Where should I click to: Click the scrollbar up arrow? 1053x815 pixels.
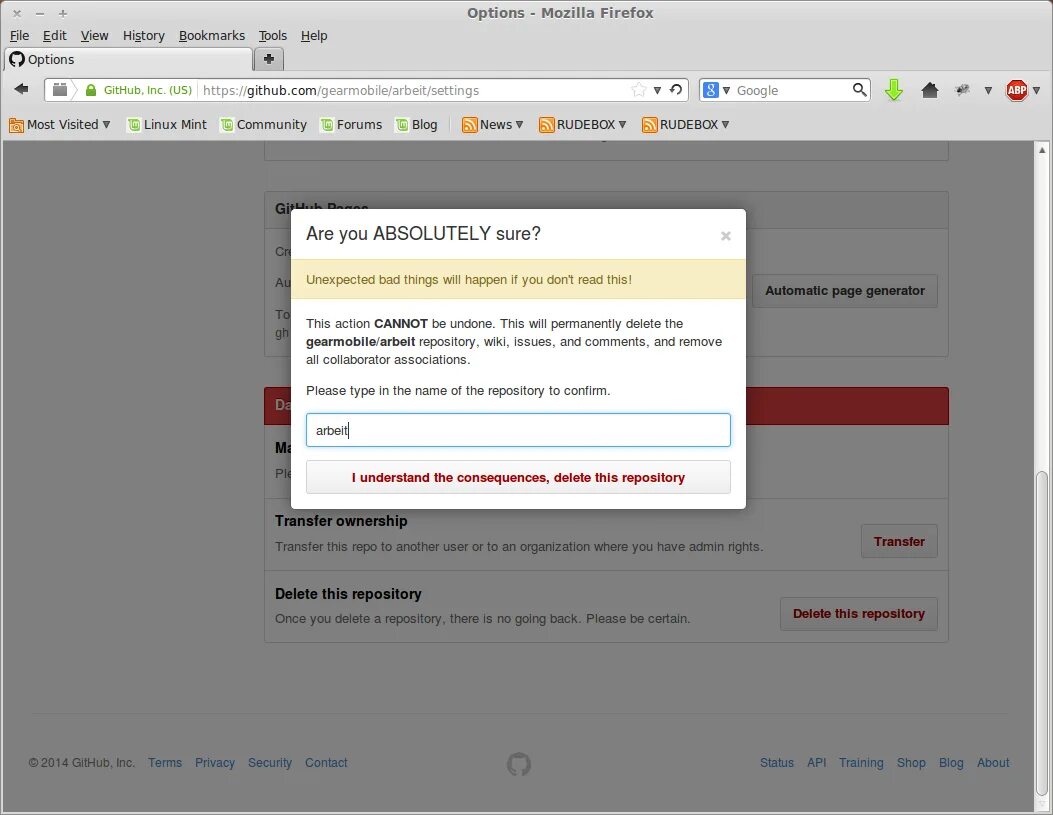pyautogui.click(x=1042, y=150)
